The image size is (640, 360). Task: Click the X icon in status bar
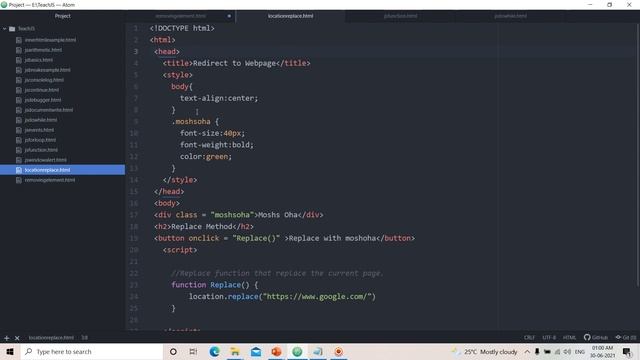pyautogui.click(x=17, y=338)
